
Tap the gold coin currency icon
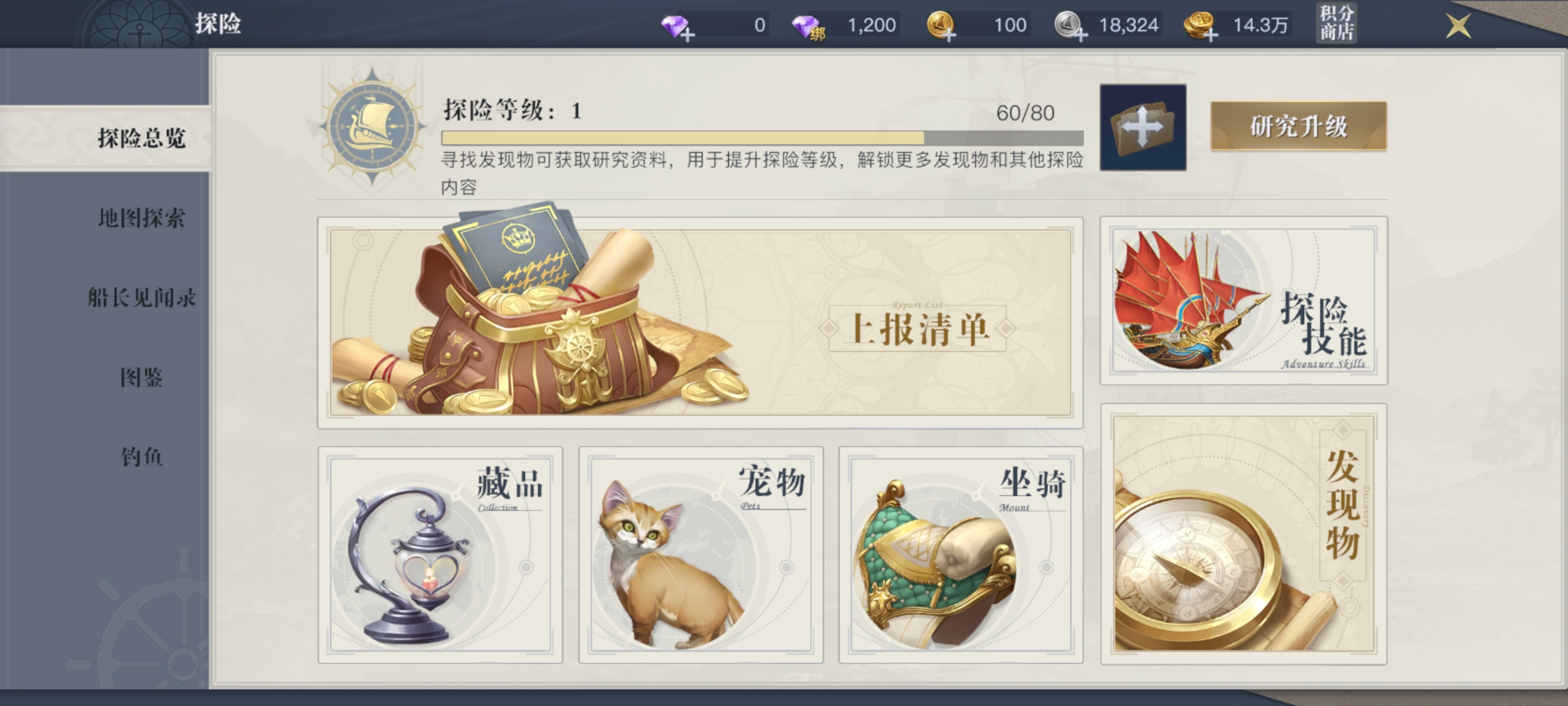(x=941, y=26)
